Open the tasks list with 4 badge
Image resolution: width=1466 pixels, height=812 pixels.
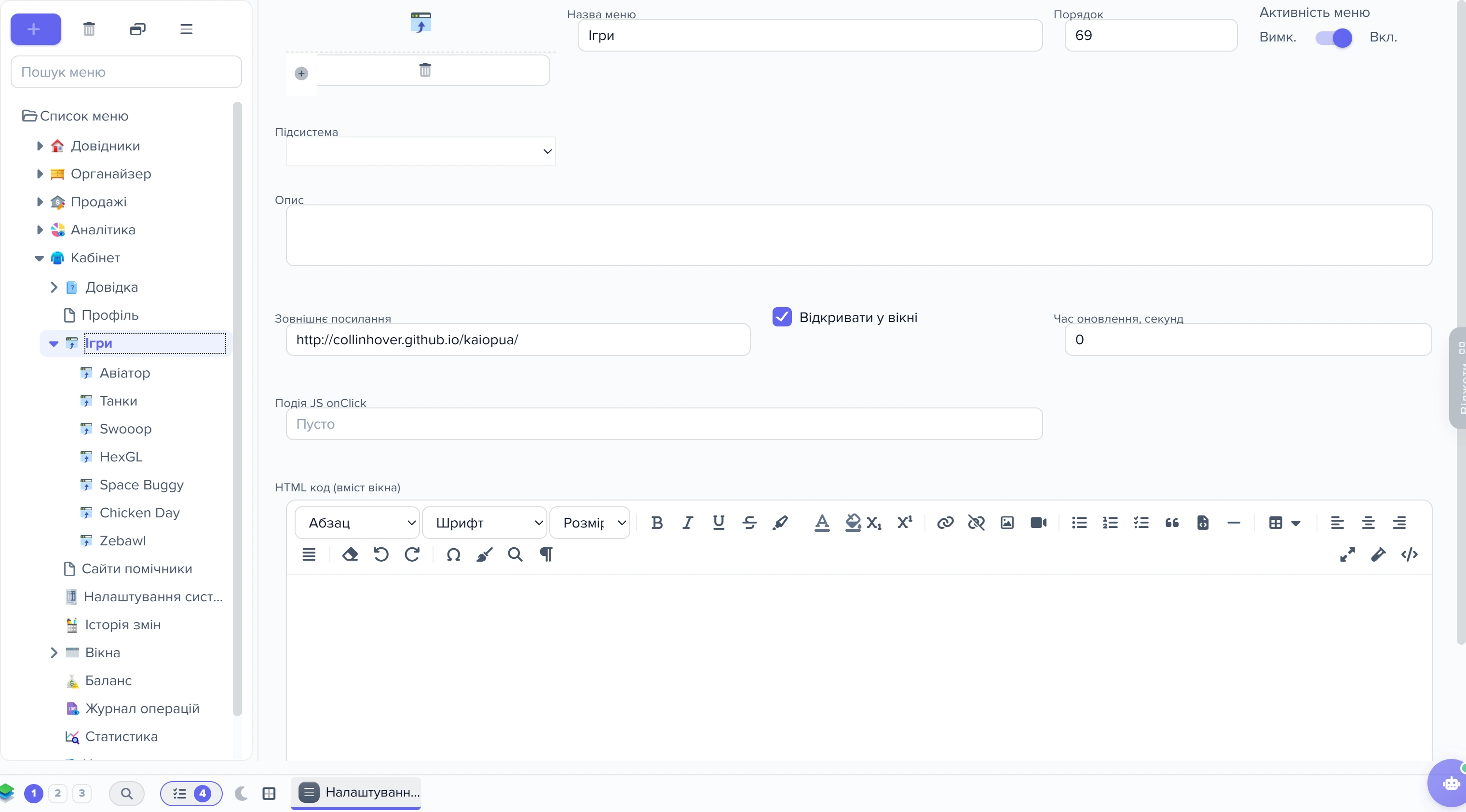[191, 793]
